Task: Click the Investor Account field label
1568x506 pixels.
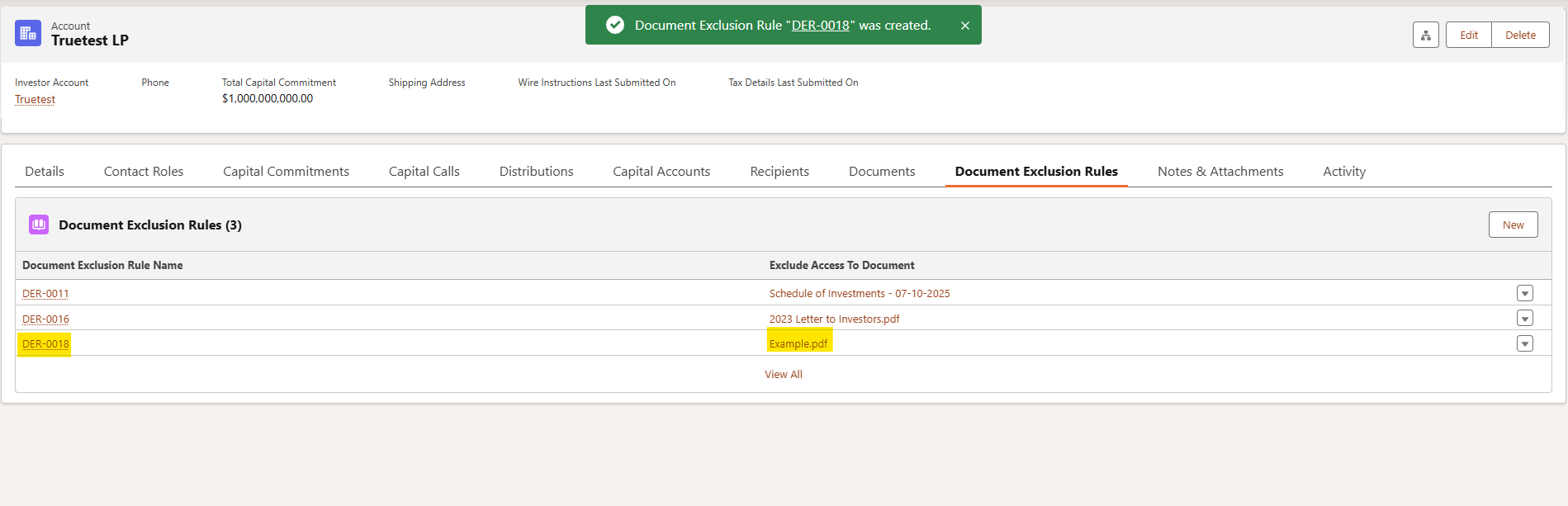Action: (51, 83)
